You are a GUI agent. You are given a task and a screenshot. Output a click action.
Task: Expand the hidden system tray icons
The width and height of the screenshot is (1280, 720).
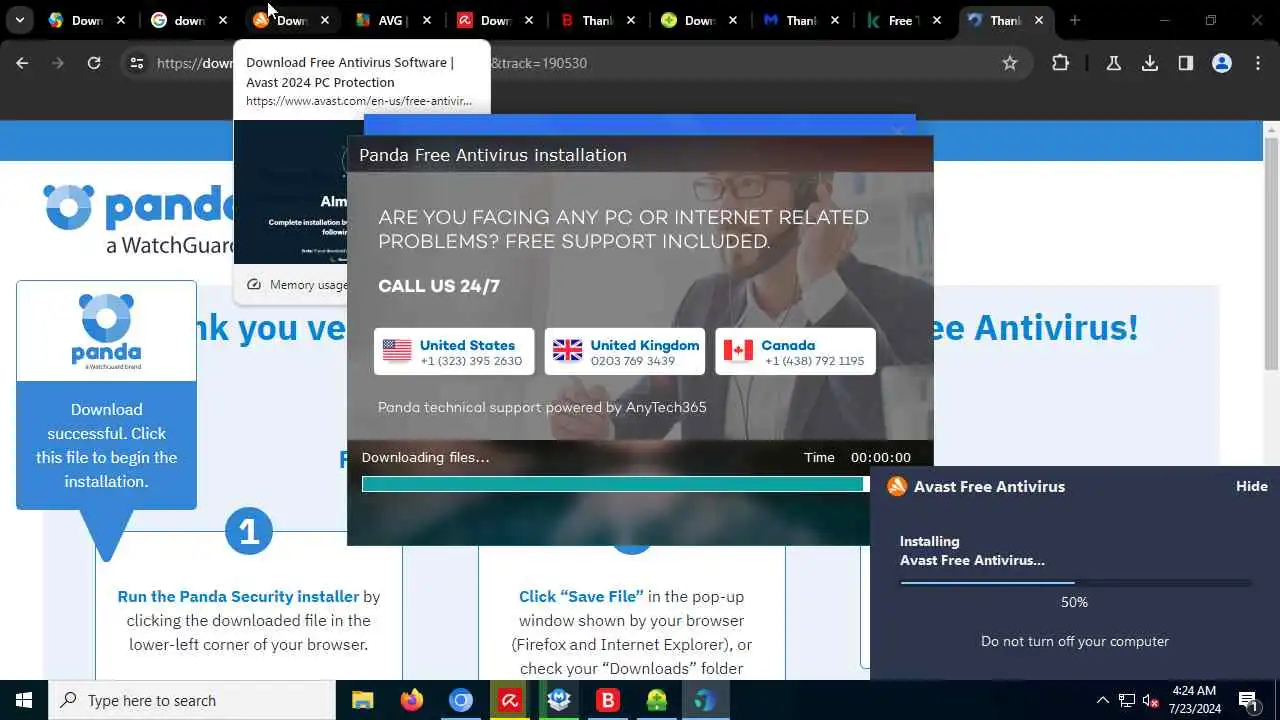(1102, 700)
